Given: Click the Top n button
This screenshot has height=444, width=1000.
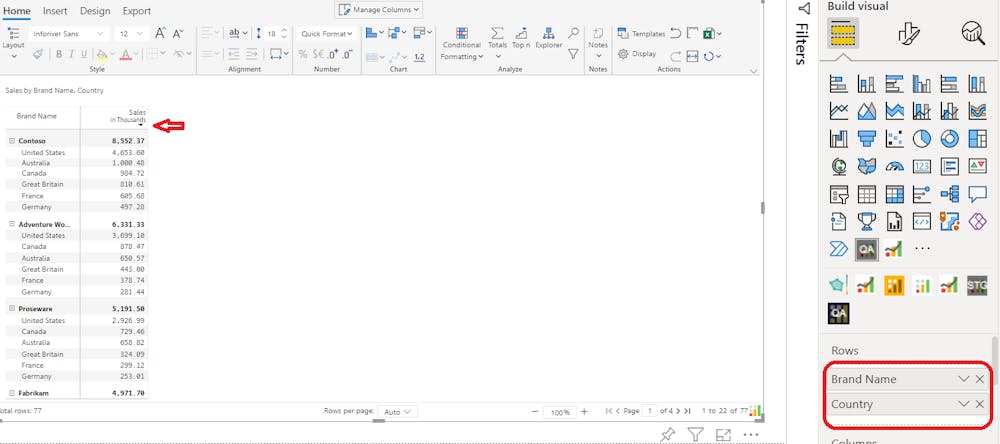Looking at the screenshot, I should point(521,38).
